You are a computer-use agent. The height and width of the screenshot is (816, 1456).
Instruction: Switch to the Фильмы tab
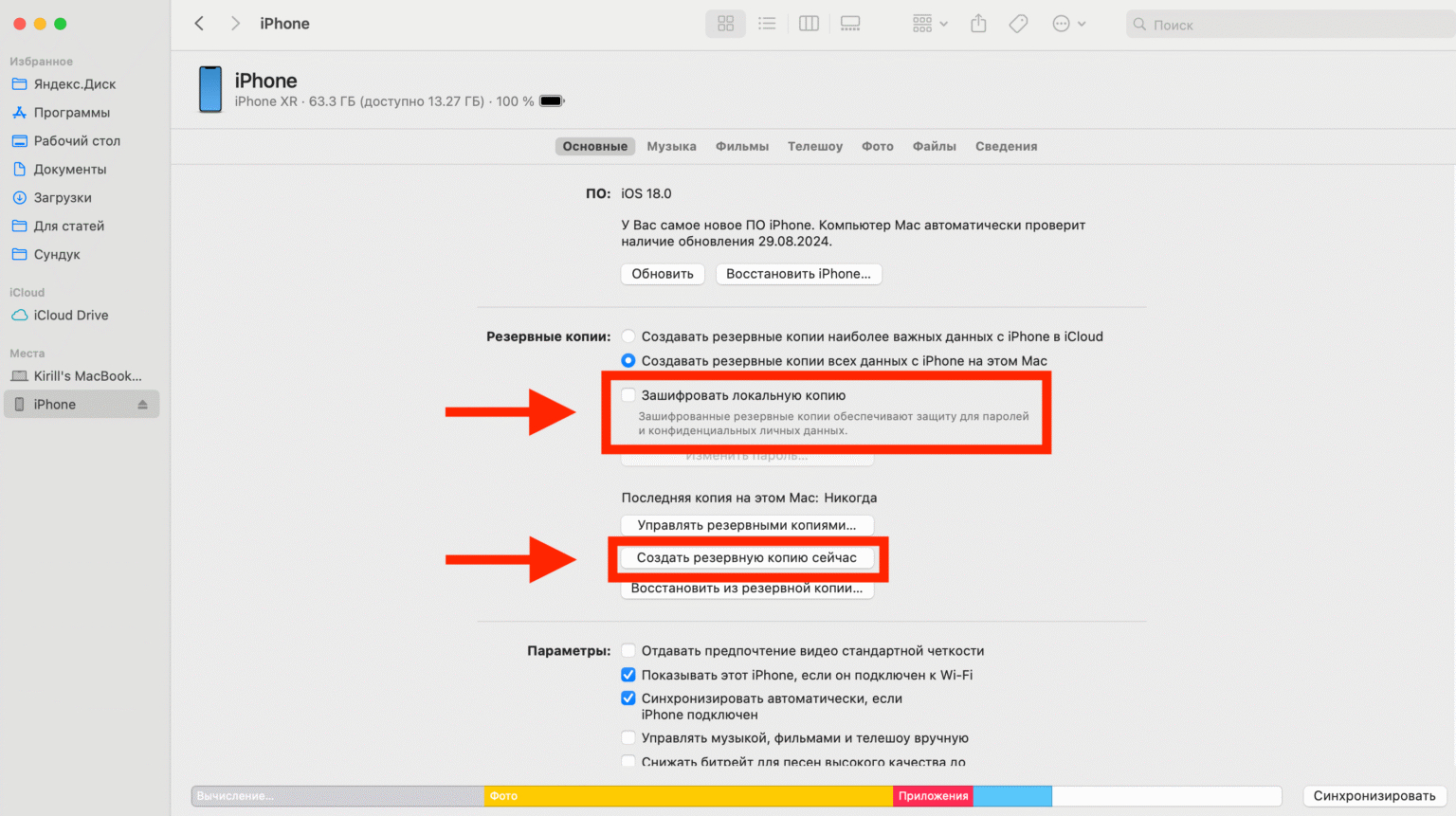pos(741,146)
